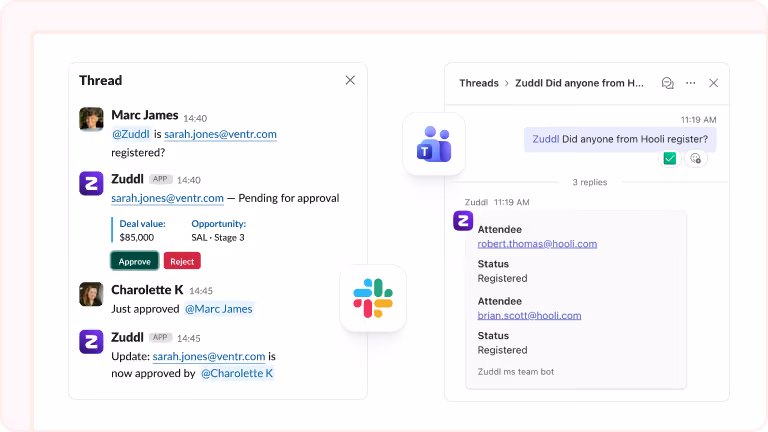
Task: Click the Microsoft Teams logo icon
Action: tap(433, 144)
